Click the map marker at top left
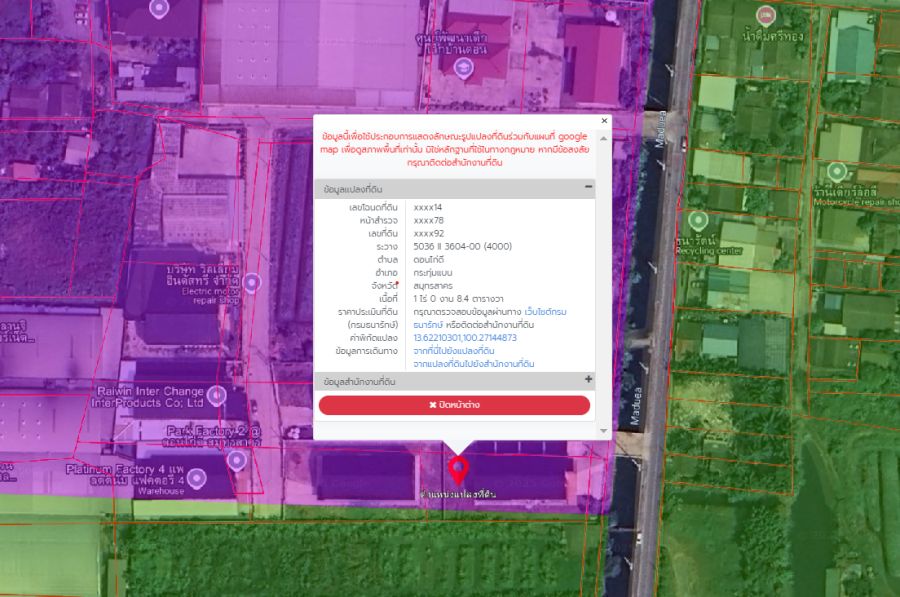The height and width of the screenshot is (597, 900). click(157, 9)
